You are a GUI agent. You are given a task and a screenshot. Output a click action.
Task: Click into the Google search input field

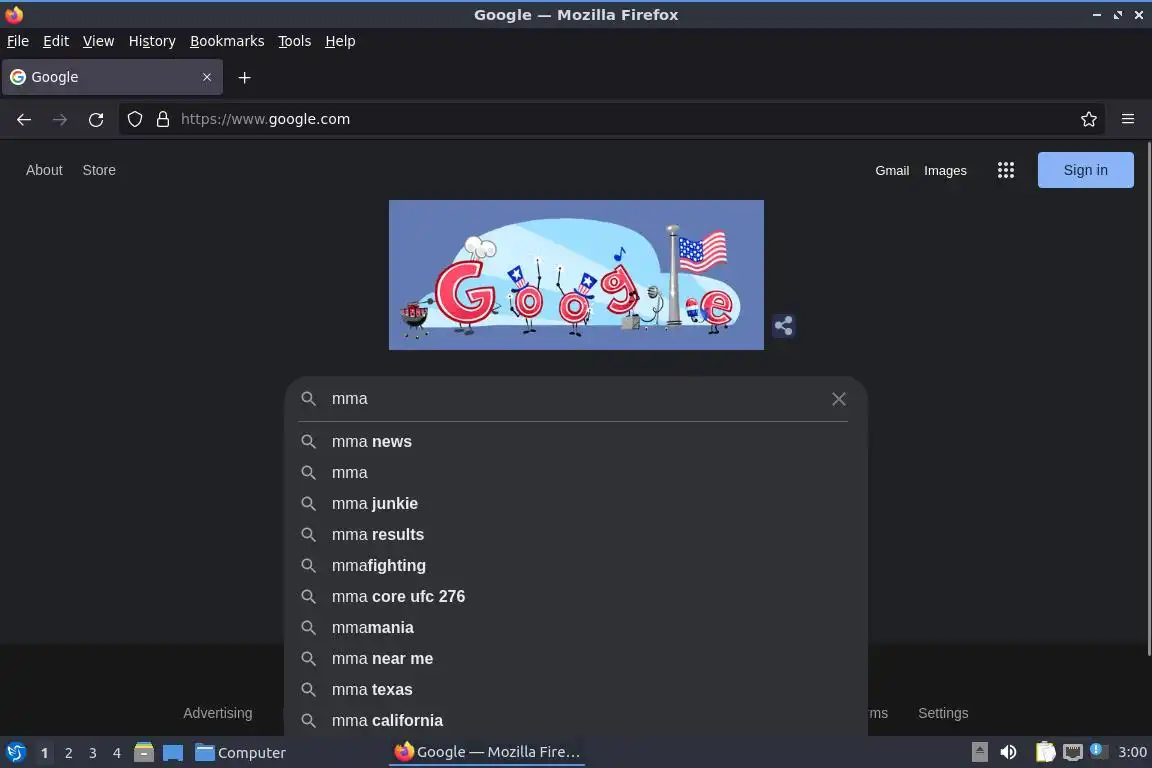tap(577, 398)
